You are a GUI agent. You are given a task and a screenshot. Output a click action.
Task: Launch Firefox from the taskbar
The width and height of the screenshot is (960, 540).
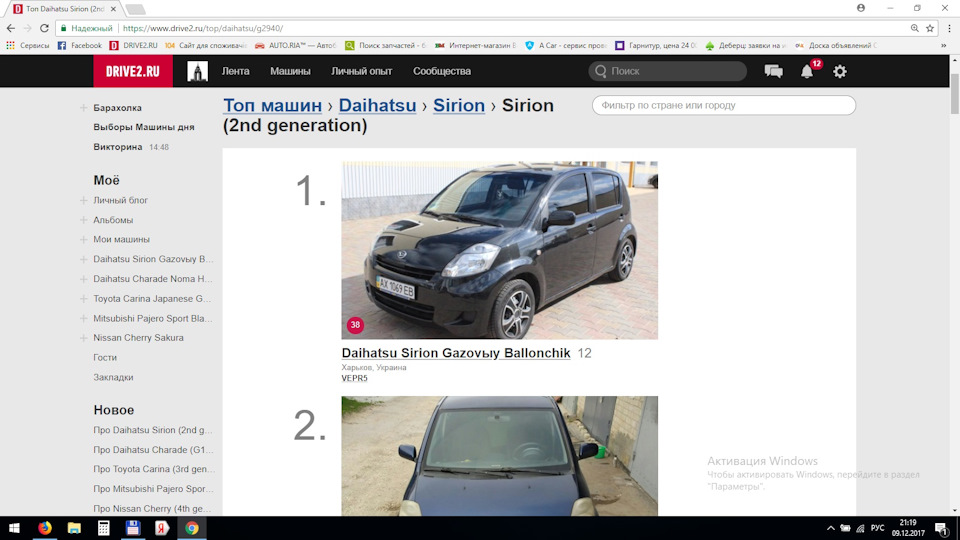coord(45,528)
